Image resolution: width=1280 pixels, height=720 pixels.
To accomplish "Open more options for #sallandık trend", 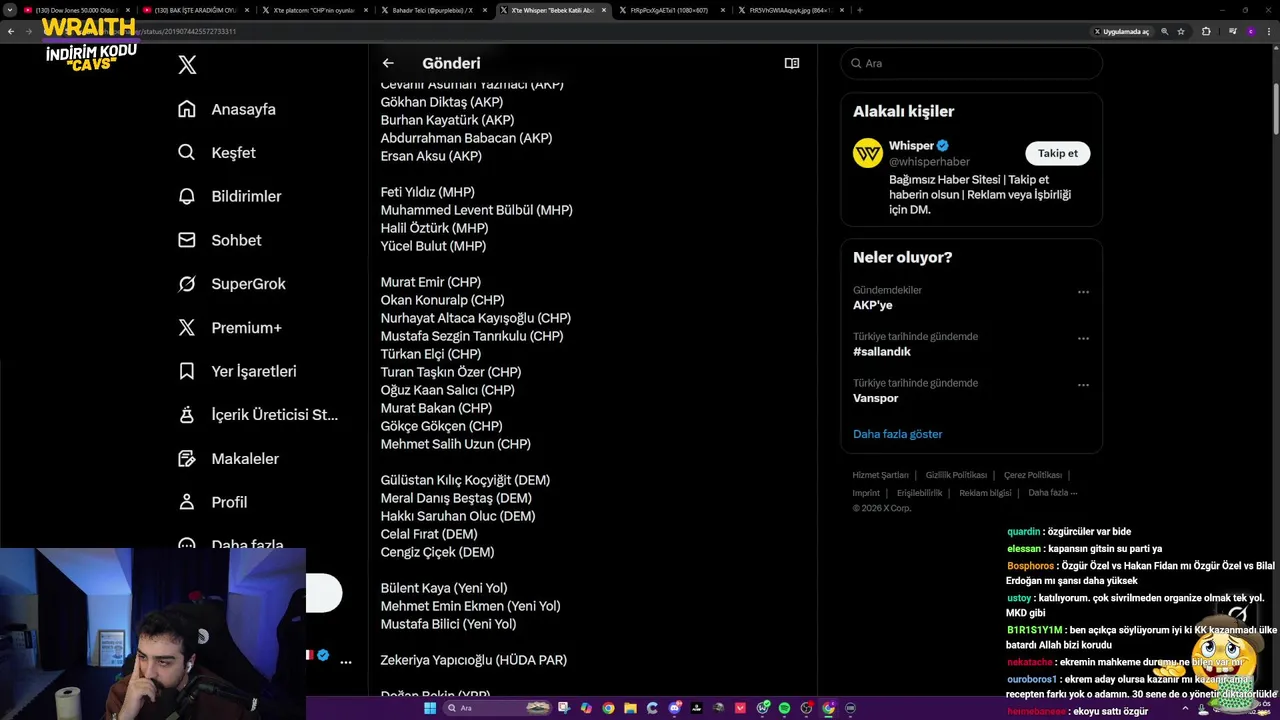I will pyautogui.click(x=1083, y=338).
